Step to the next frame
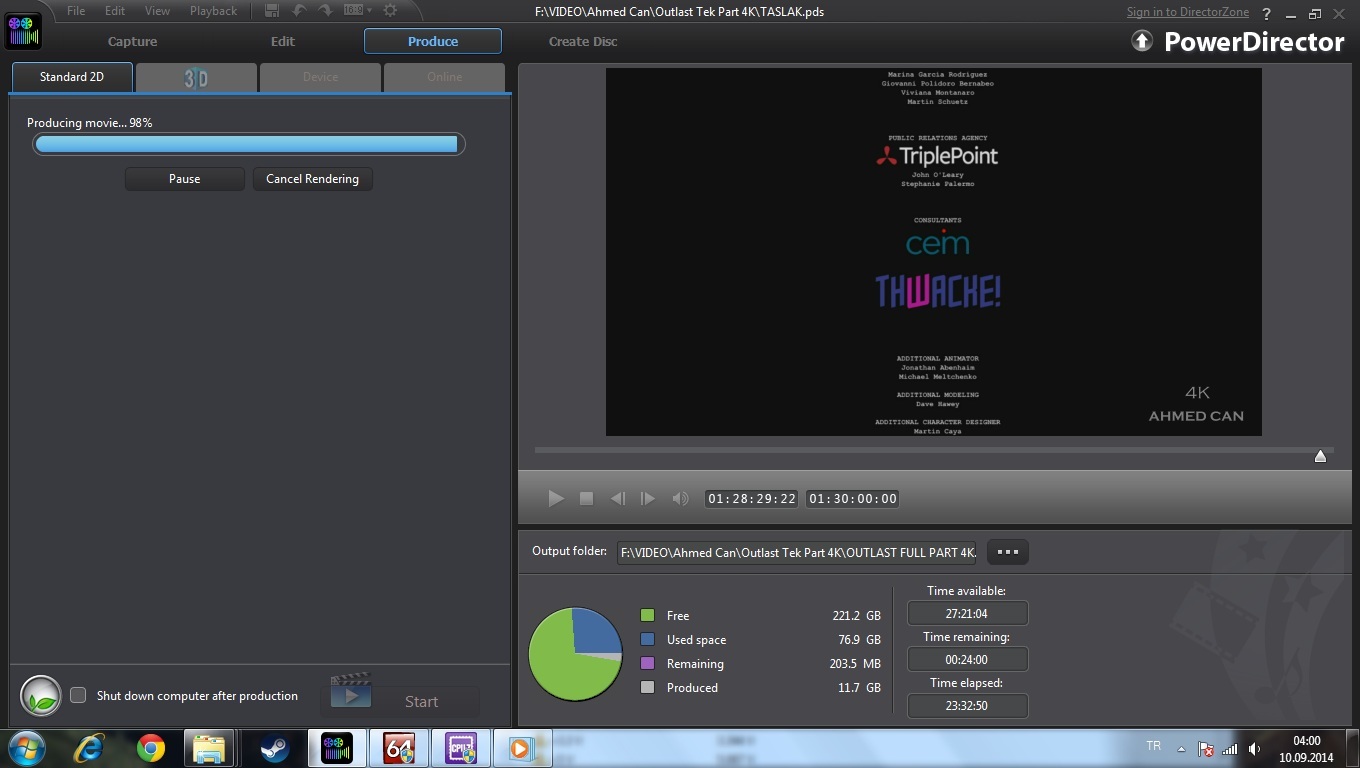Viewport: 1360px width, 768px height. (648, 498)
